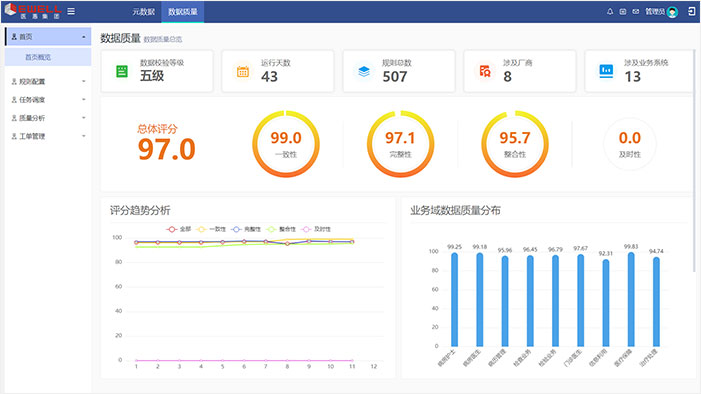The width and height of the screenshot is (701, 394).
Task: Click the bar labeled 95.96
Action: (505, 301)
